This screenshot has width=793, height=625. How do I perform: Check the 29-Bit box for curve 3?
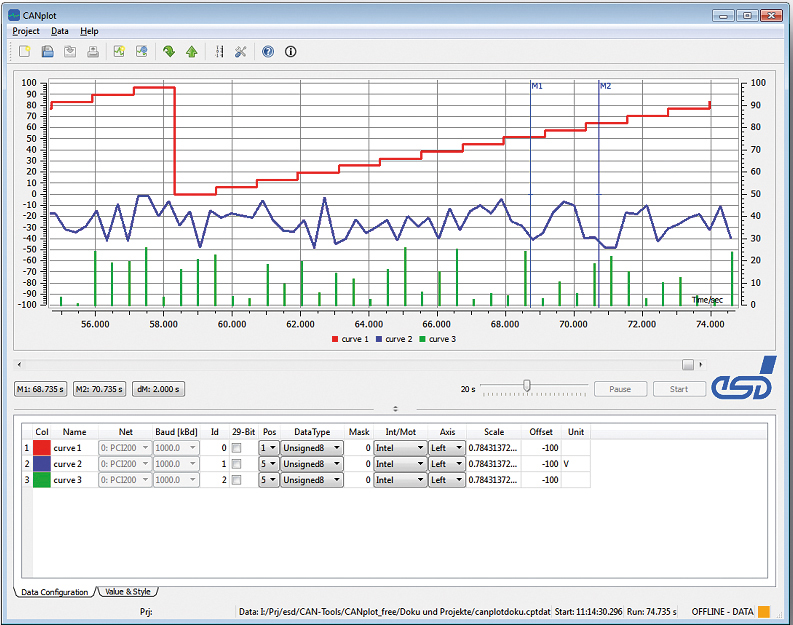[236, 481]
